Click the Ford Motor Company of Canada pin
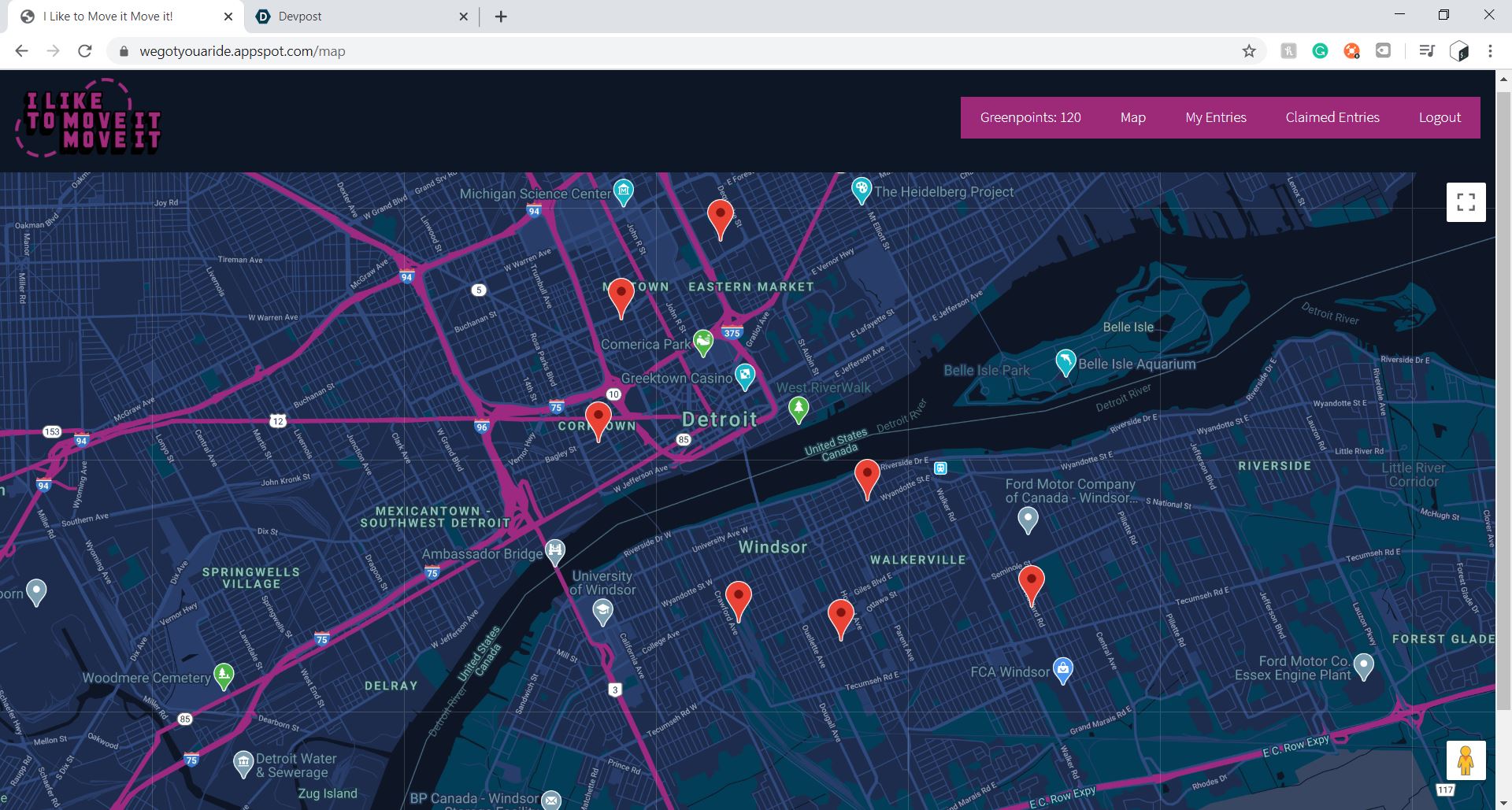The height and width of the screenshot is (810, 1512). click(1028, 520)
